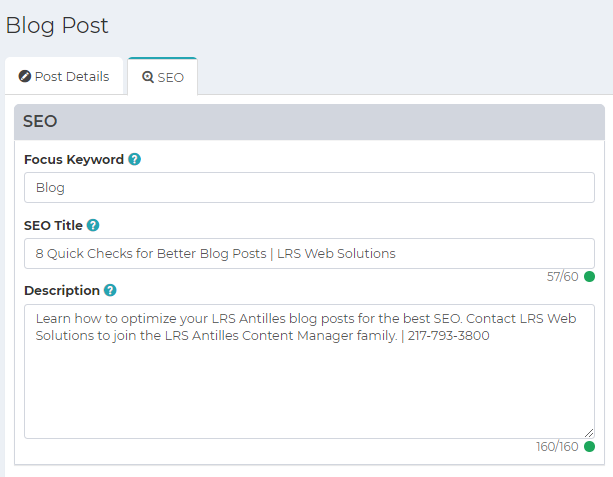Click the Focus Keyword label

(74, 160)
